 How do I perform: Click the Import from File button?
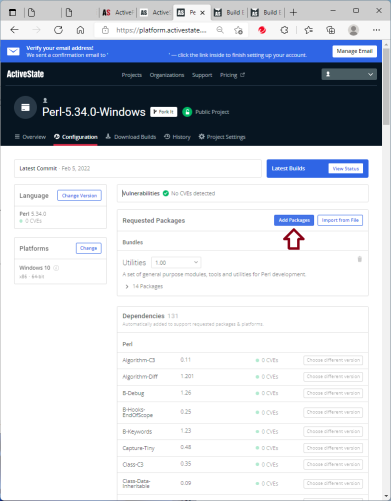340,220
